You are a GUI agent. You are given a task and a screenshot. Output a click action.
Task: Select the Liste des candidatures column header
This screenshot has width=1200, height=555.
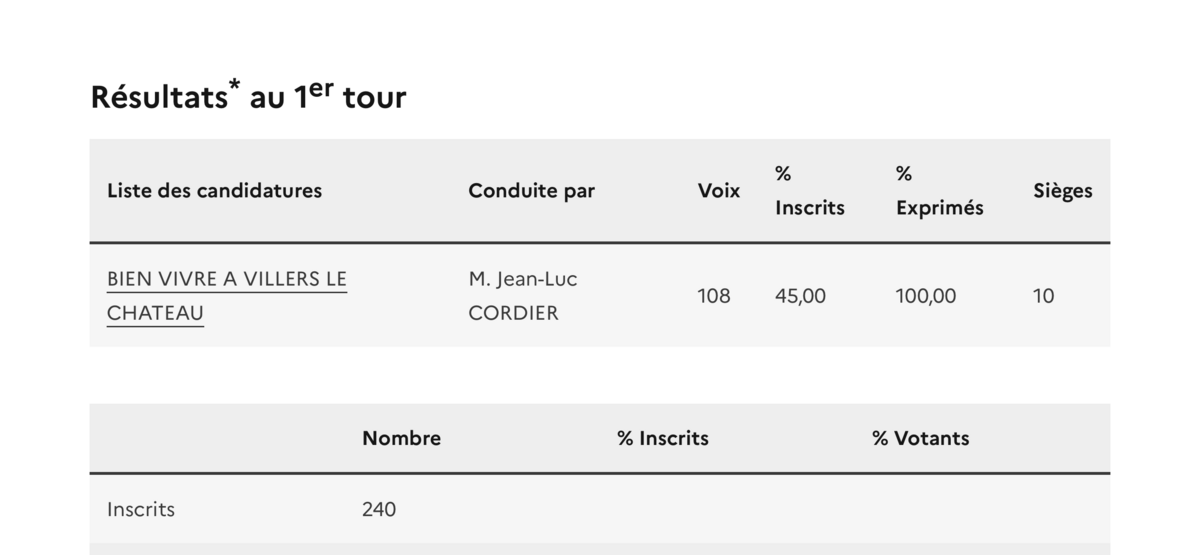coord(214,190)
